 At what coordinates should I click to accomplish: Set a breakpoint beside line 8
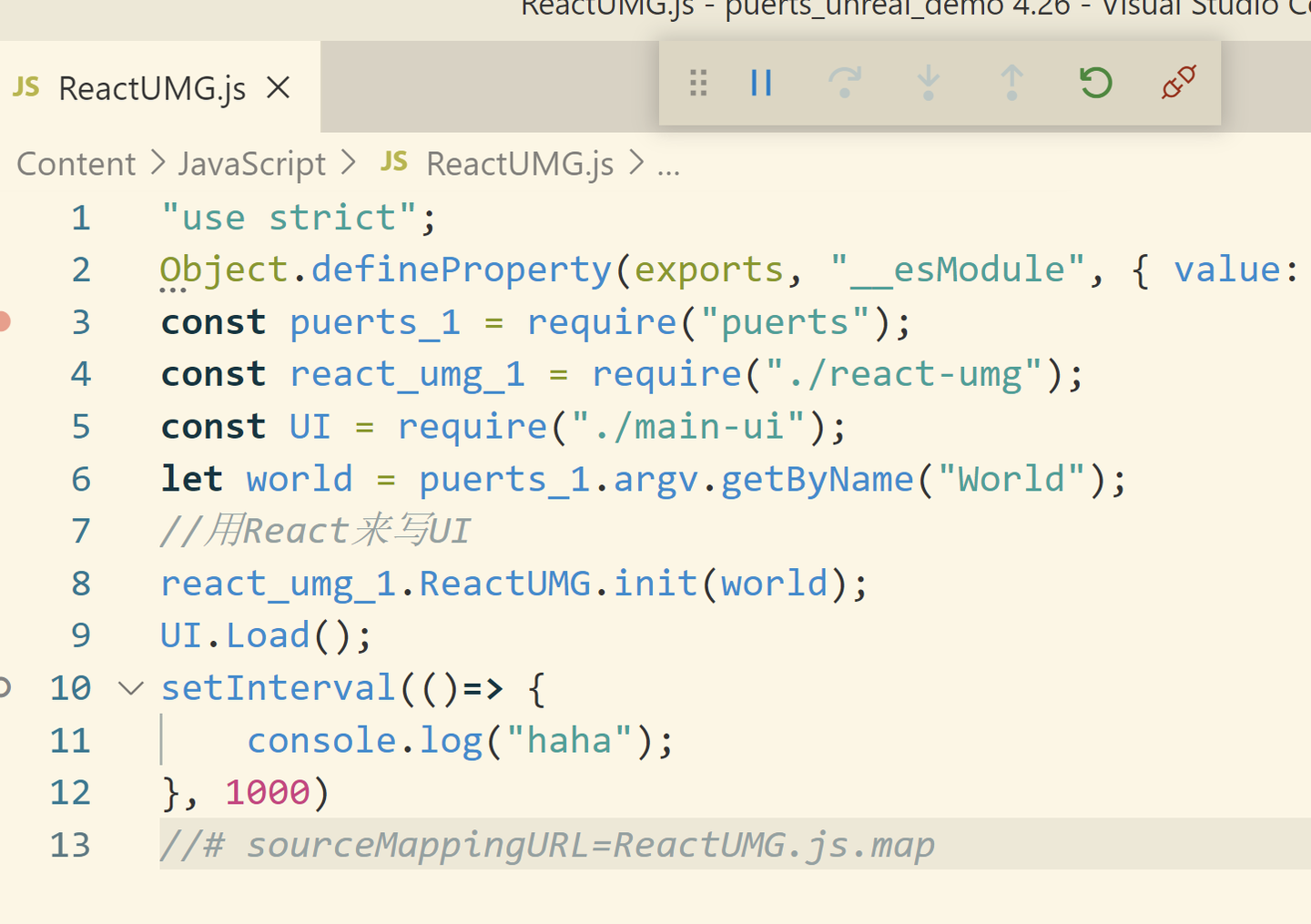click(x=18, y=583)
